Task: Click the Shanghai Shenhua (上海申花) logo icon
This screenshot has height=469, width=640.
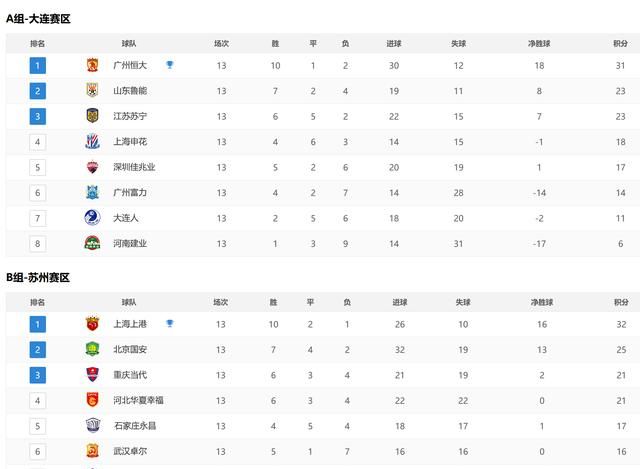Action: [x=93, y=142]
